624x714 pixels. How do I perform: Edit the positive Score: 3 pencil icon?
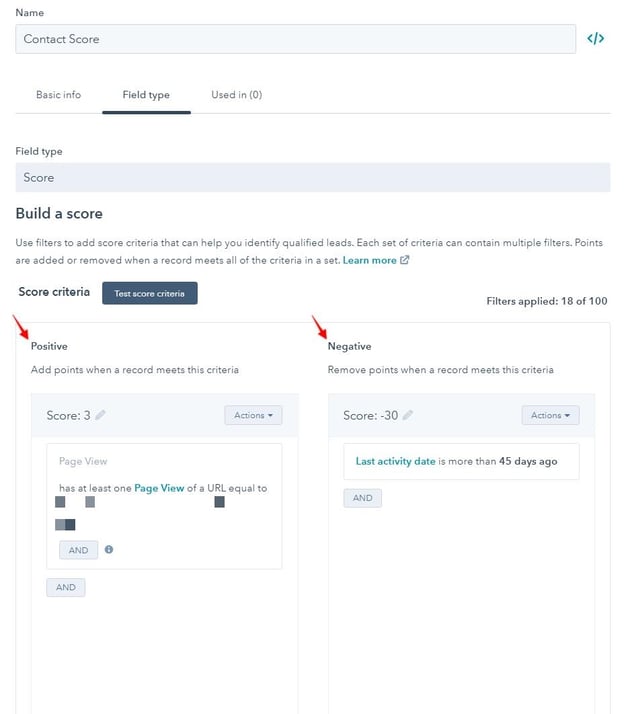click(101, 415)
